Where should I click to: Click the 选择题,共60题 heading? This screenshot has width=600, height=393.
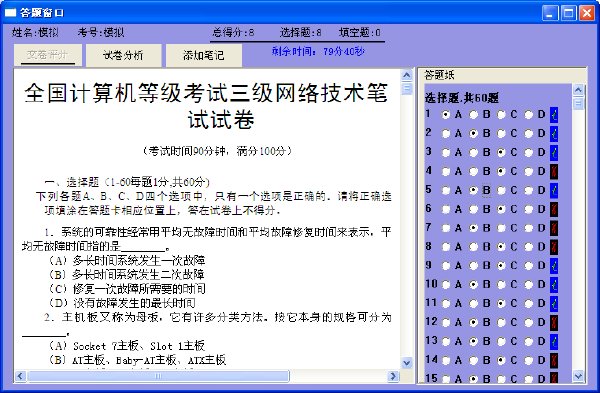(x=461, y=98)
